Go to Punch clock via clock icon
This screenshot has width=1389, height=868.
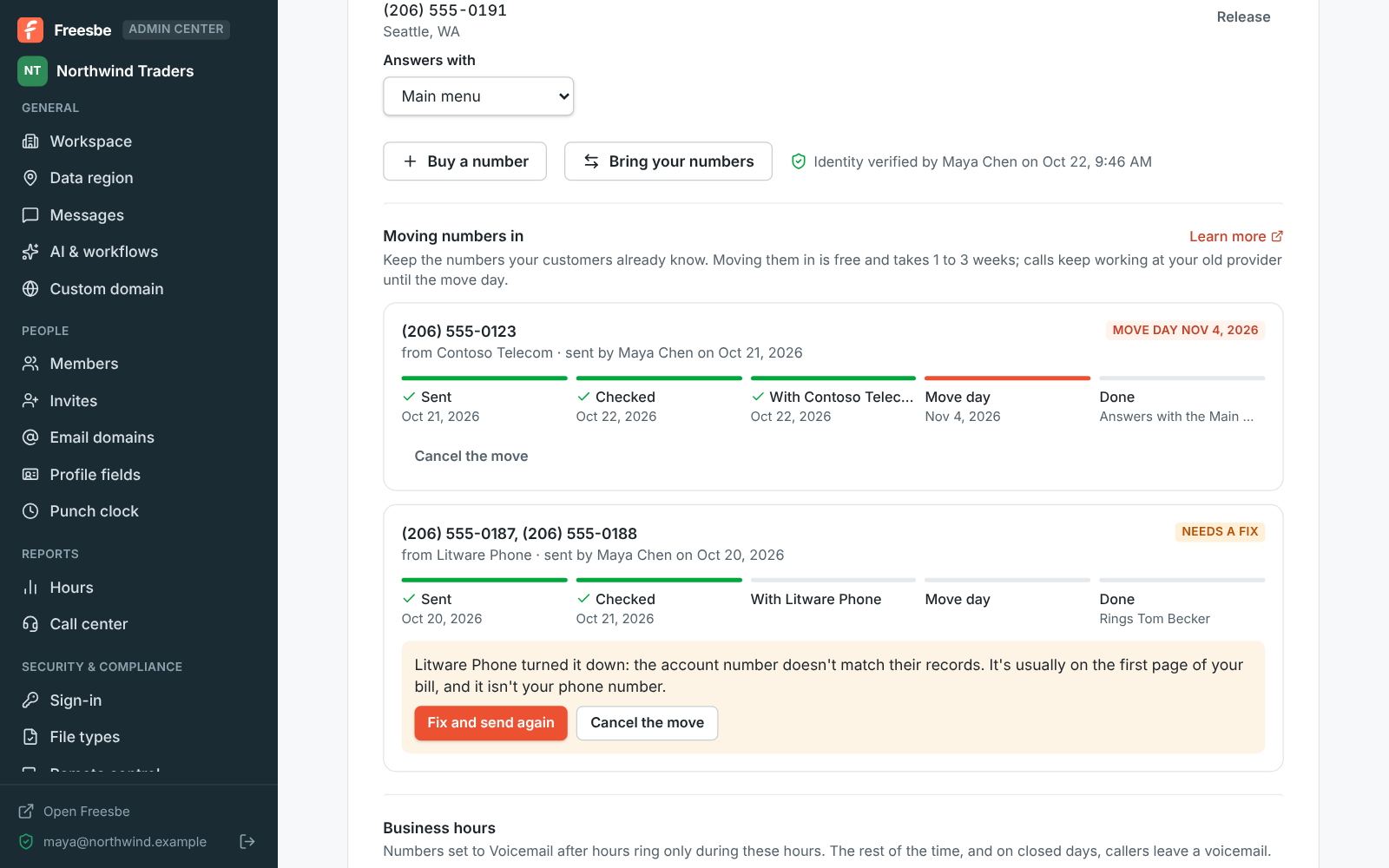coord(30,511)
